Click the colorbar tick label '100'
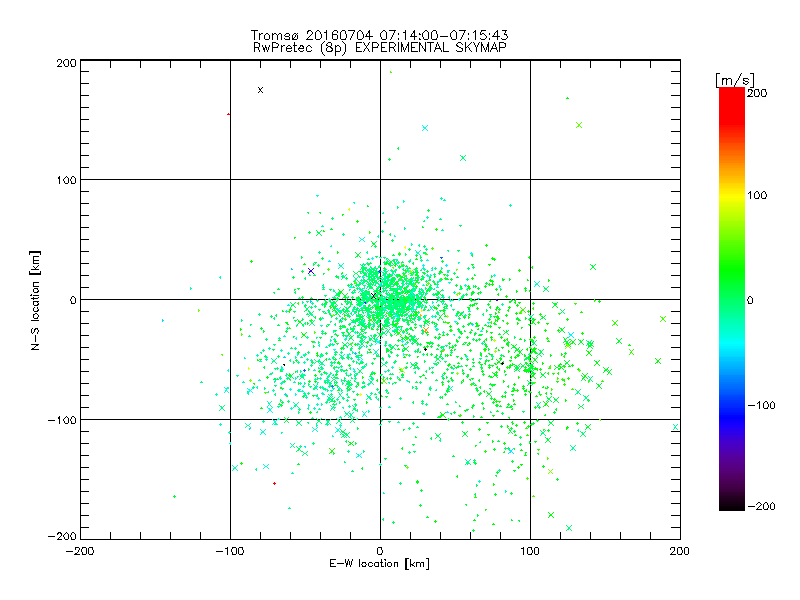Image resolution: width=800 pixels, height=600 pixels. [757, 195]
